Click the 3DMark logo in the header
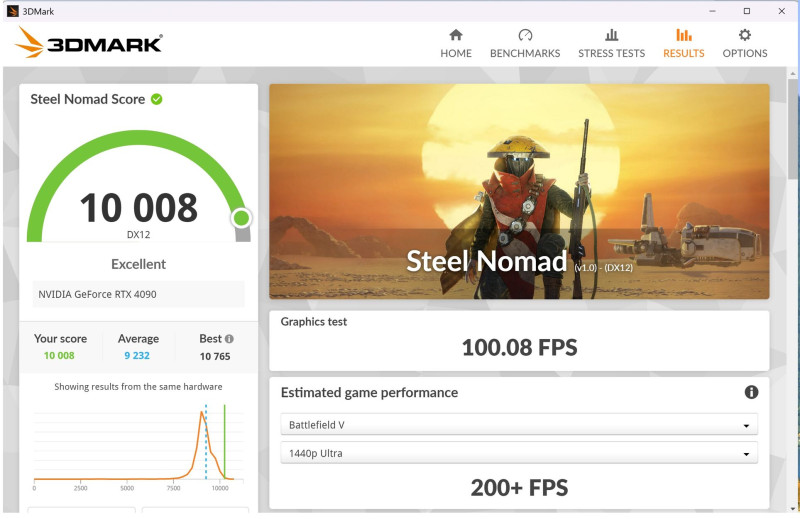This screenshot has height=519, width=800. [x=88, y=42]
